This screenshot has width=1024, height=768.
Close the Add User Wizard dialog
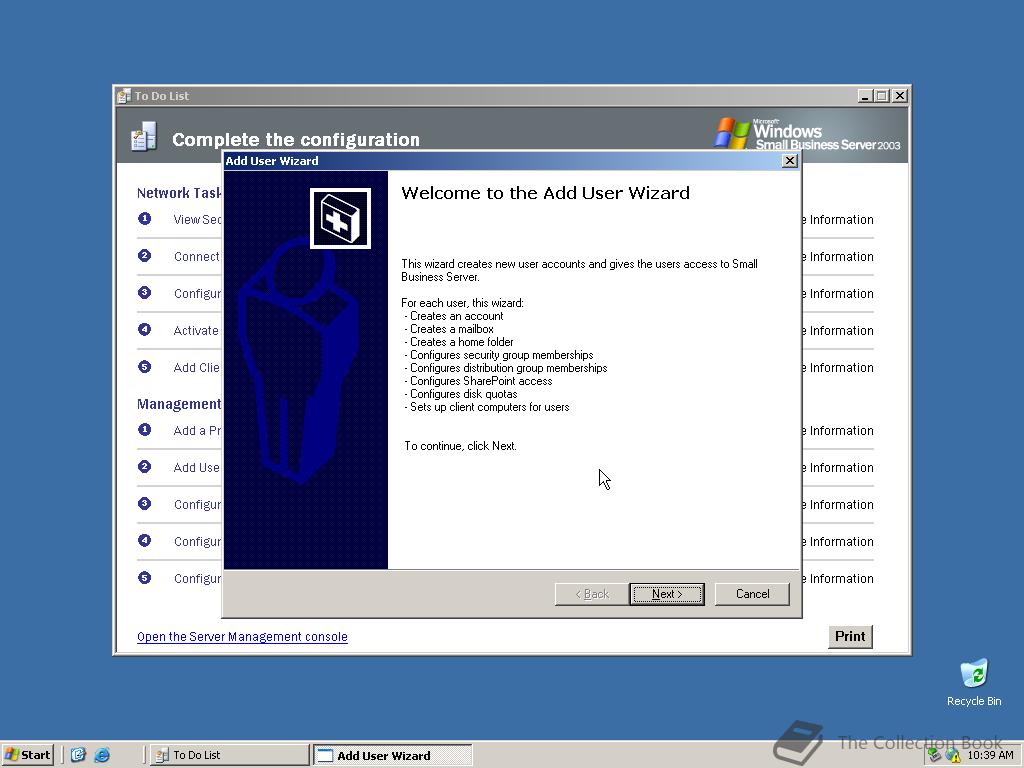(x=790, y=161)
